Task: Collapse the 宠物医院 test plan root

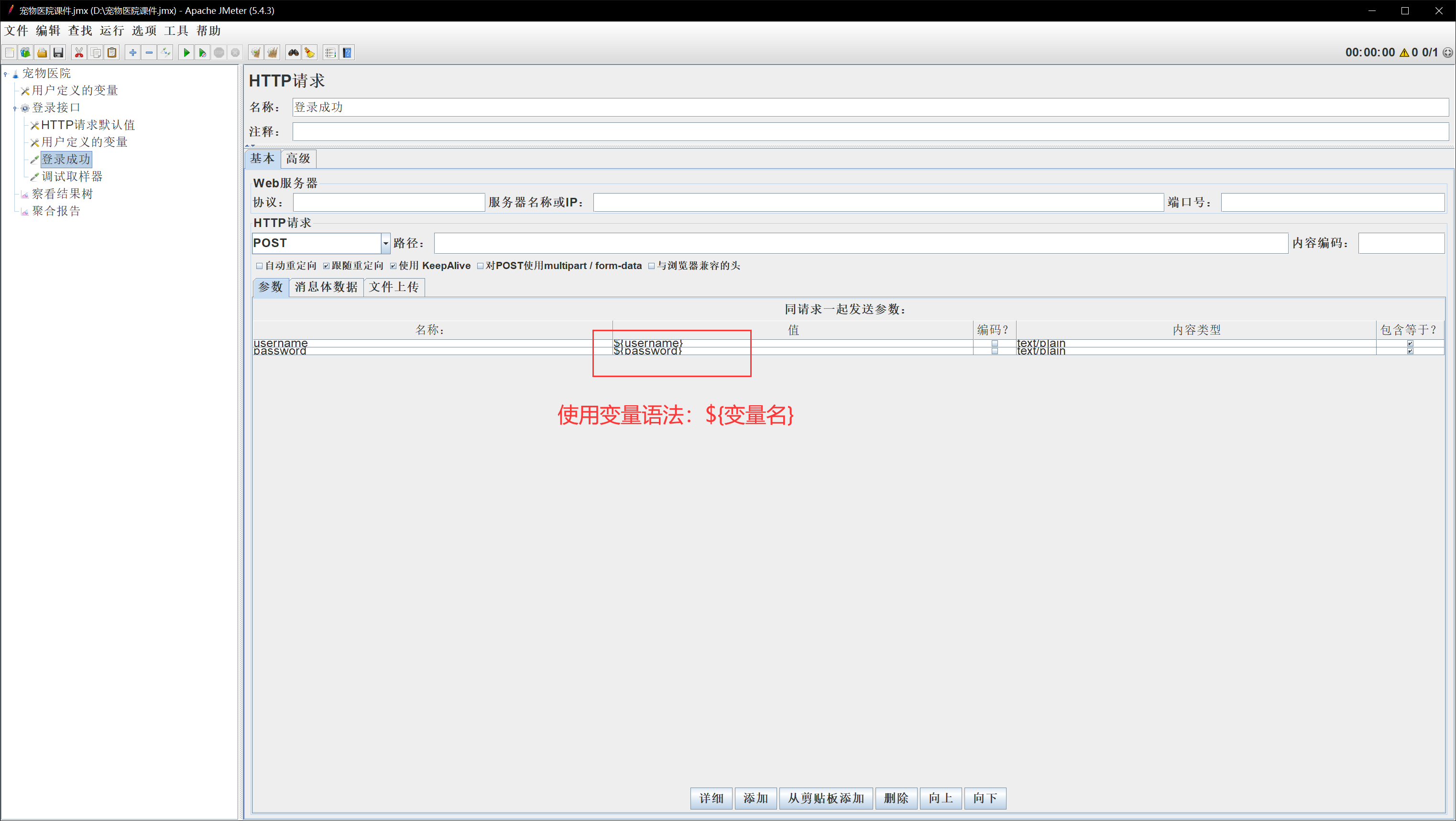Action: [x=6, y=74]
